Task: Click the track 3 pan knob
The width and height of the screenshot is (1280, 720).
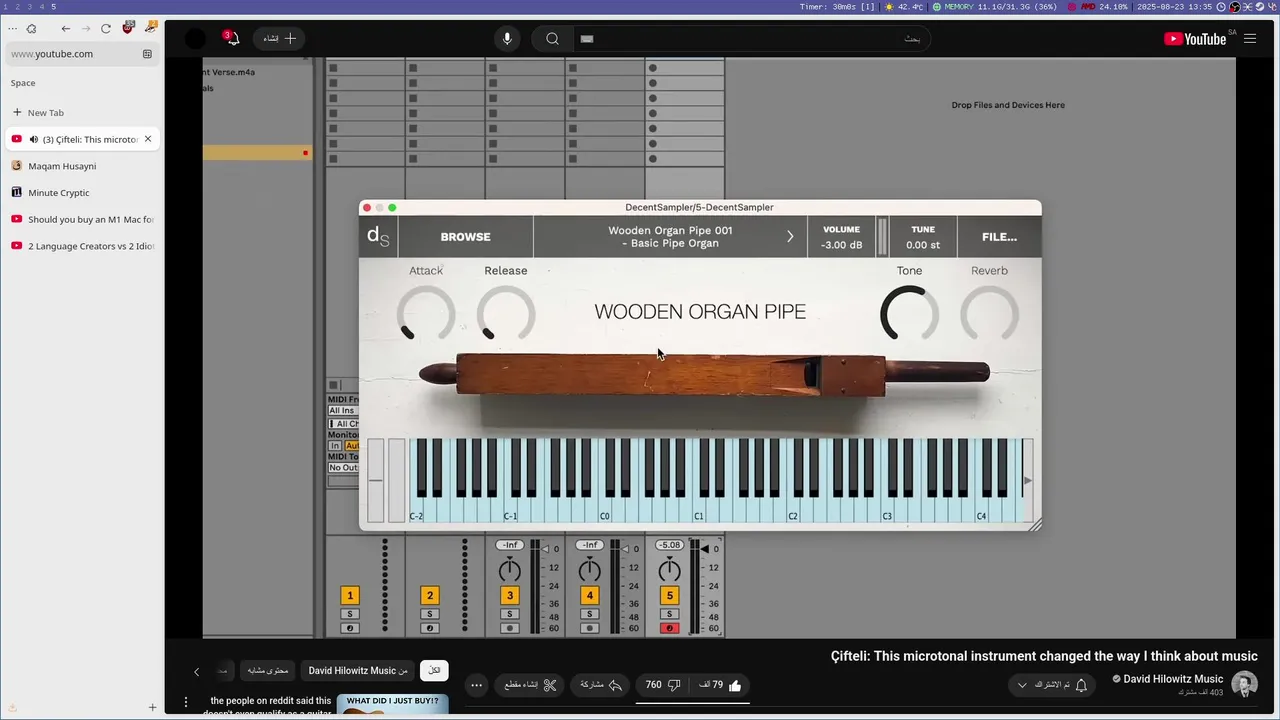Action: coord(510,570)
